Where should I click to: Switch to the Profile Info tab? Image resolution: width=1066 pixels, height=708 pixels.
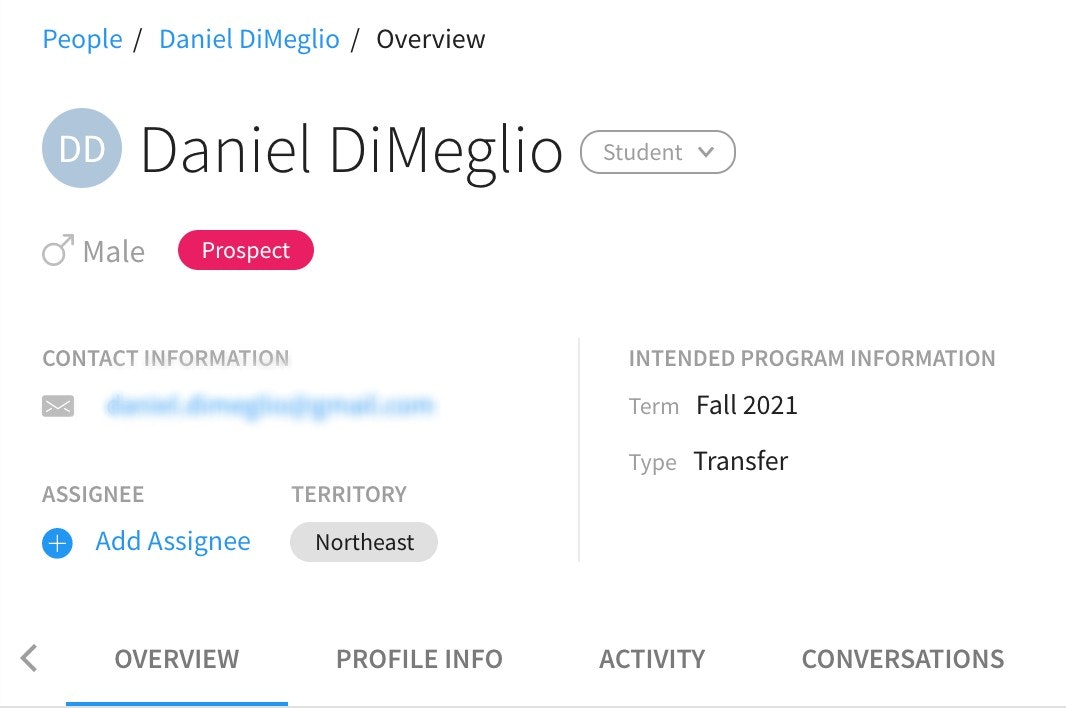[419, 658]
